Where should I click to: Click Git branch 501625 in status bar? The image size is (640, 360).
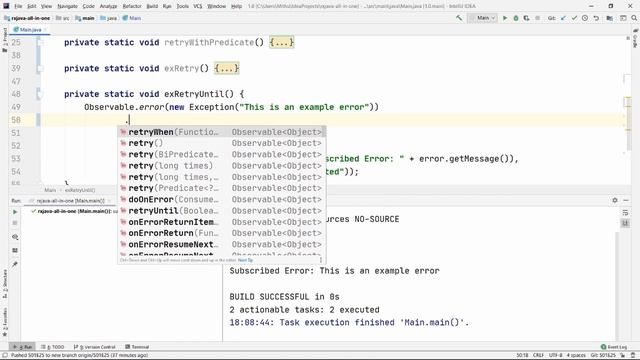click(x=603, y=356)
